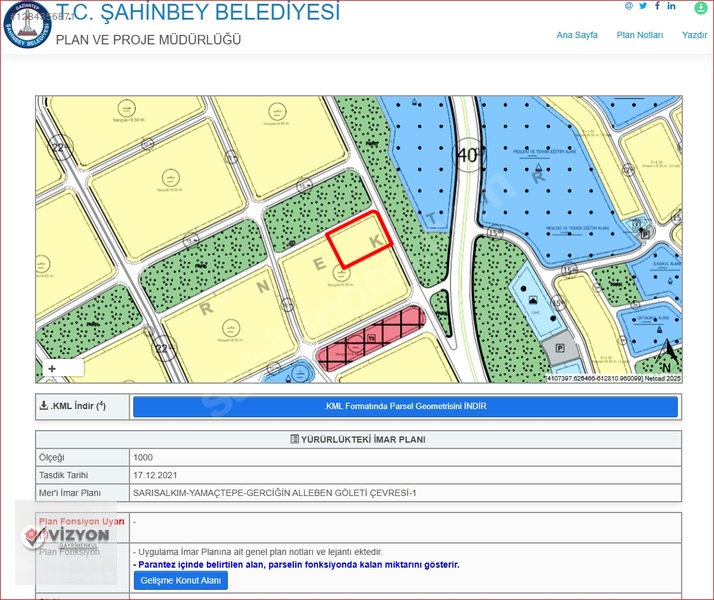This screenshot has height=600, width=714.
Task: Zoom in the map with plus button
Action: click(51, 369)
